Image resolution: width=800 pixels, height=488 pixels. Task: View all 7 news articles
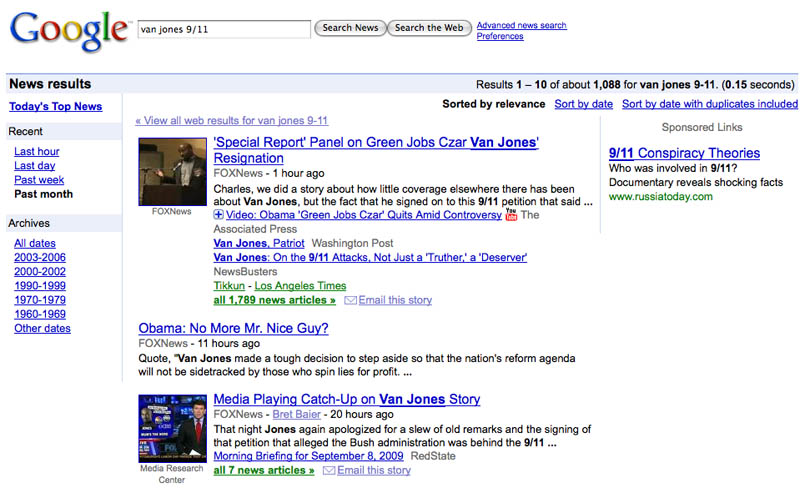[x=264, y=470]
